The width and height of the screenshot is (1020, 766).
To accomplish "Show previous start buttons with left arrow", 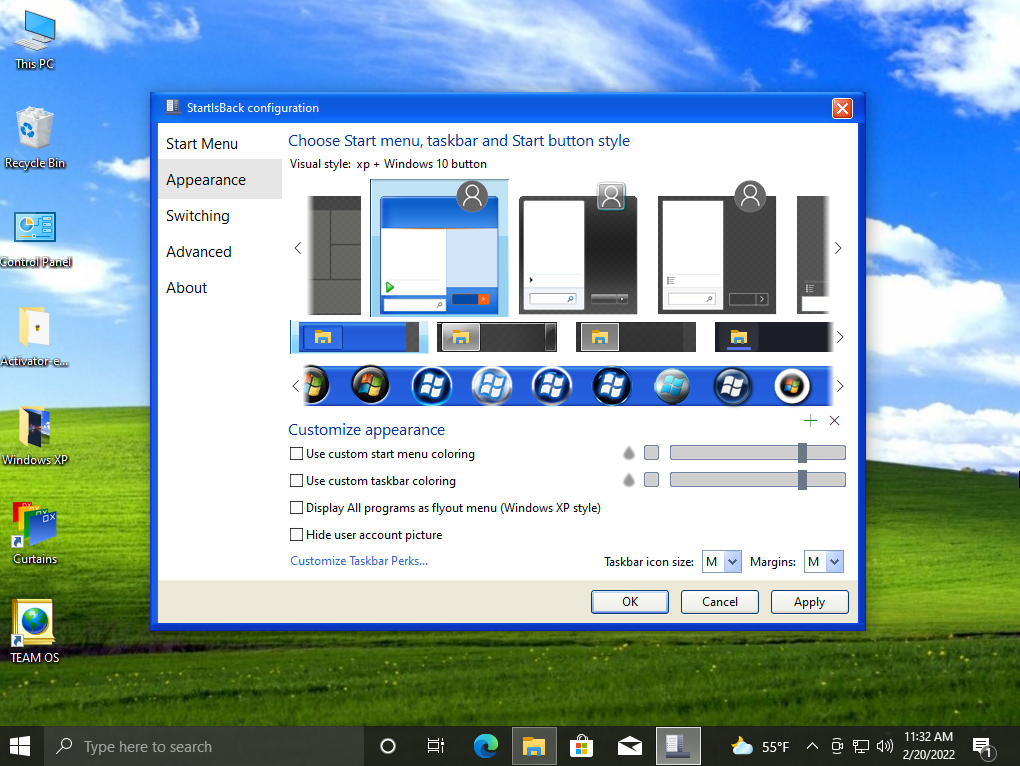I will point(295,386).
